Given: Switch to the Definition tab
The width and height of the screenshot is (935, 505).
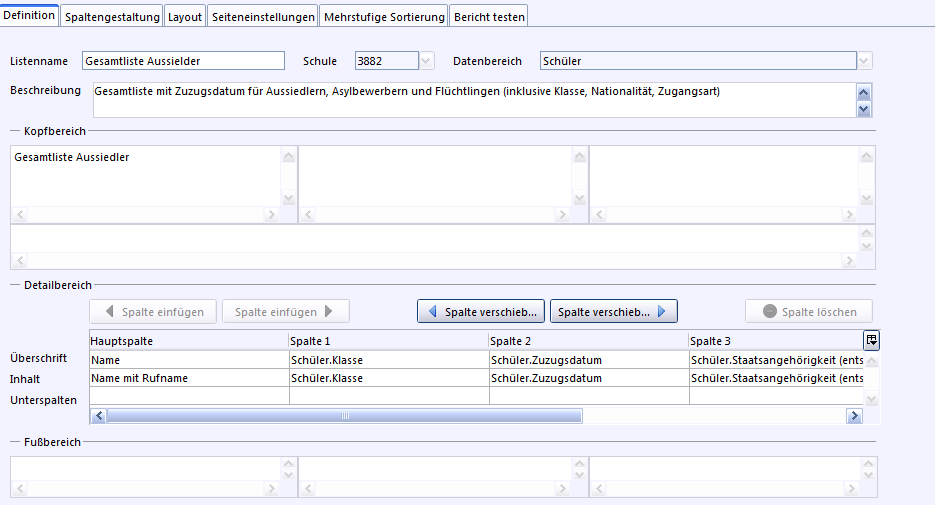Looking at the screenshot, I should 29,15.
